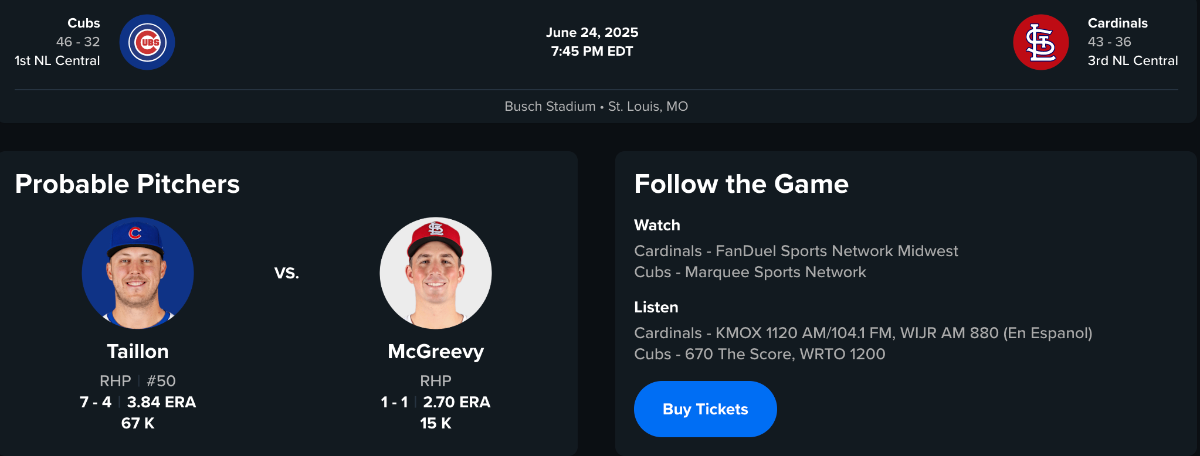Screen dimensions: 1200x456
Task: Click the Cardinals team logo
Action: pyautogui.click(x=1041, y=42)
